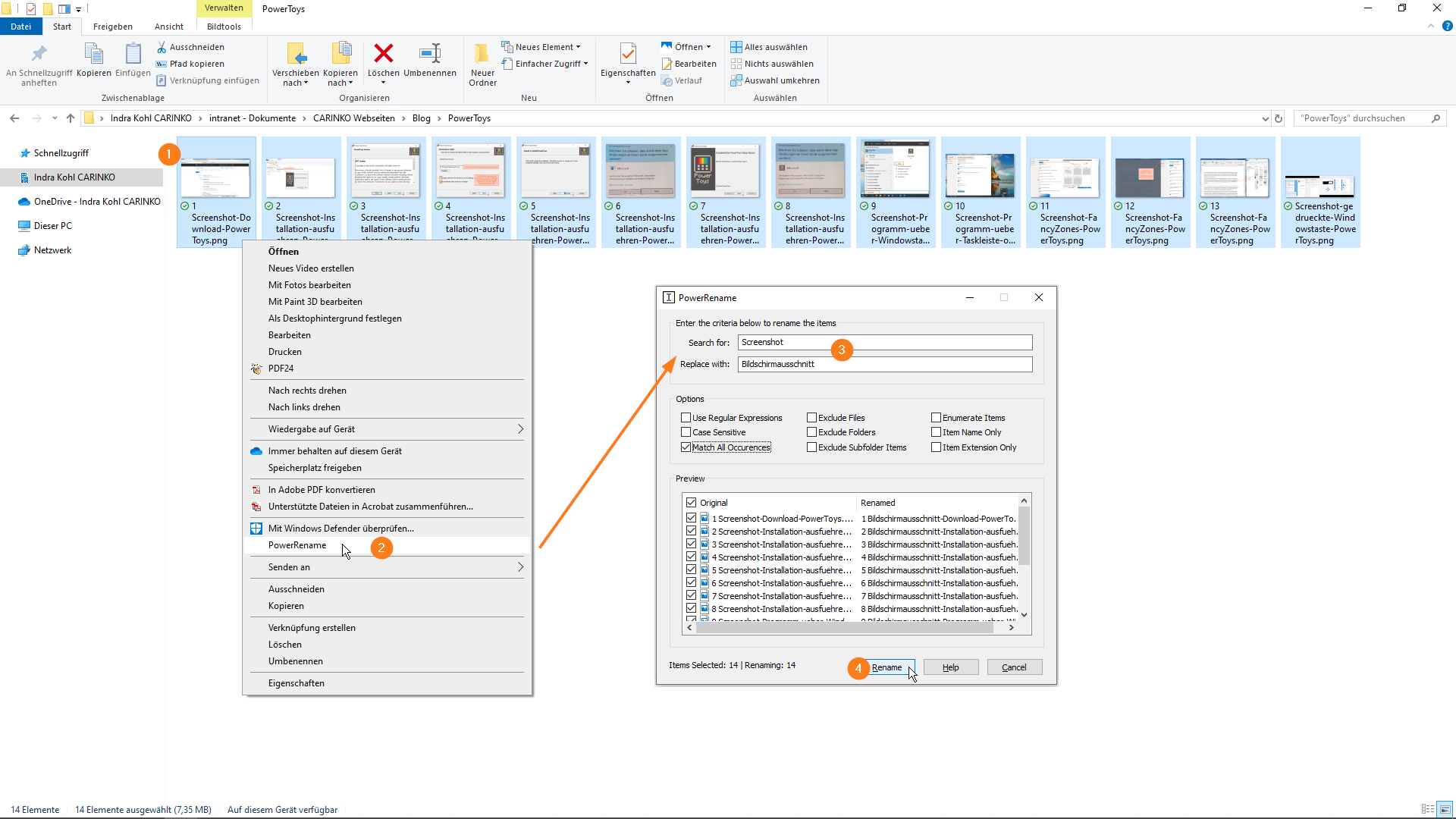The height and width of the screenshot is (819, 1456).
Task: Choose Nach rechts drehen in menu
Action: (387, 391)
